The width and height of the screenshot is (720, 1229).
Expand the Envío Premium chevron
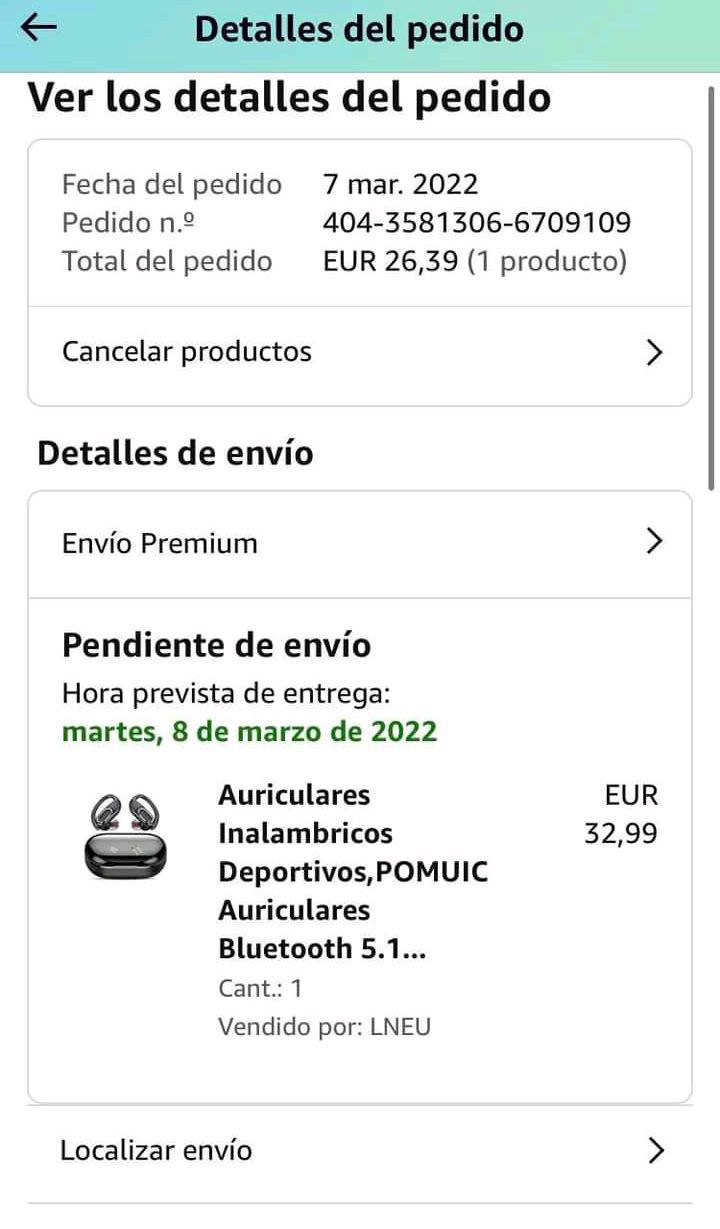coord(655,542)
